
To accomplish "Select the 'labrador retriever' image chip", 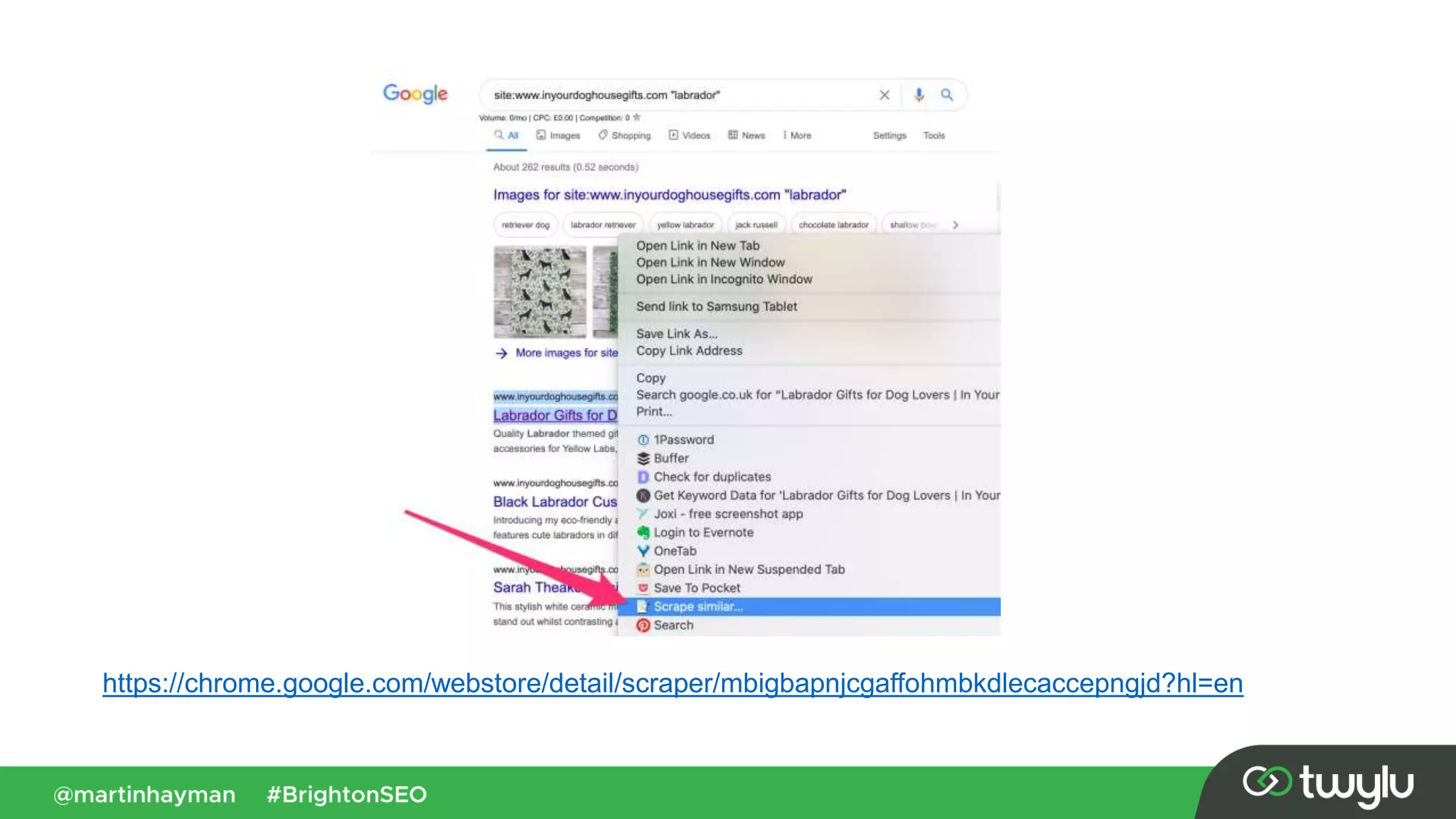I will [x=603, y=225].
